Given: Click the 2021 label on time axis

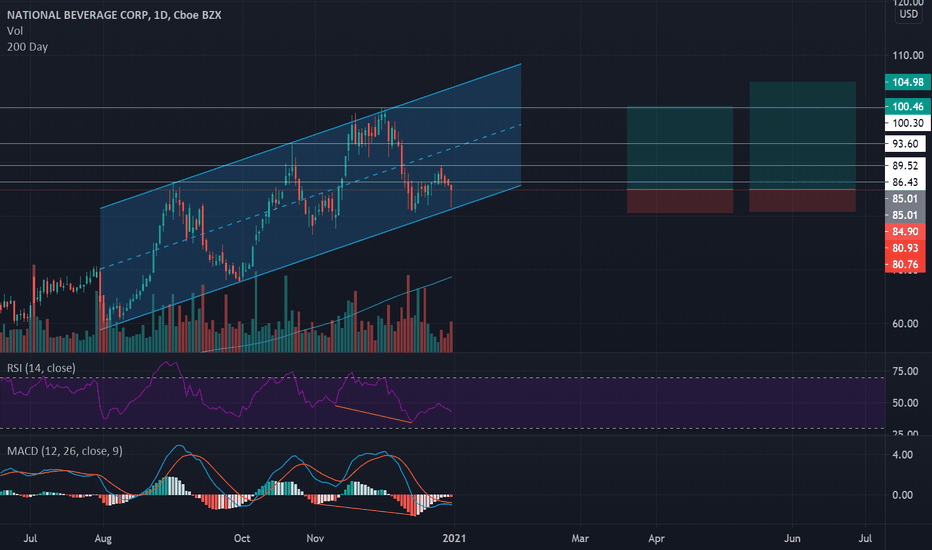Looking at the screenshot, I should click(454, 538).
